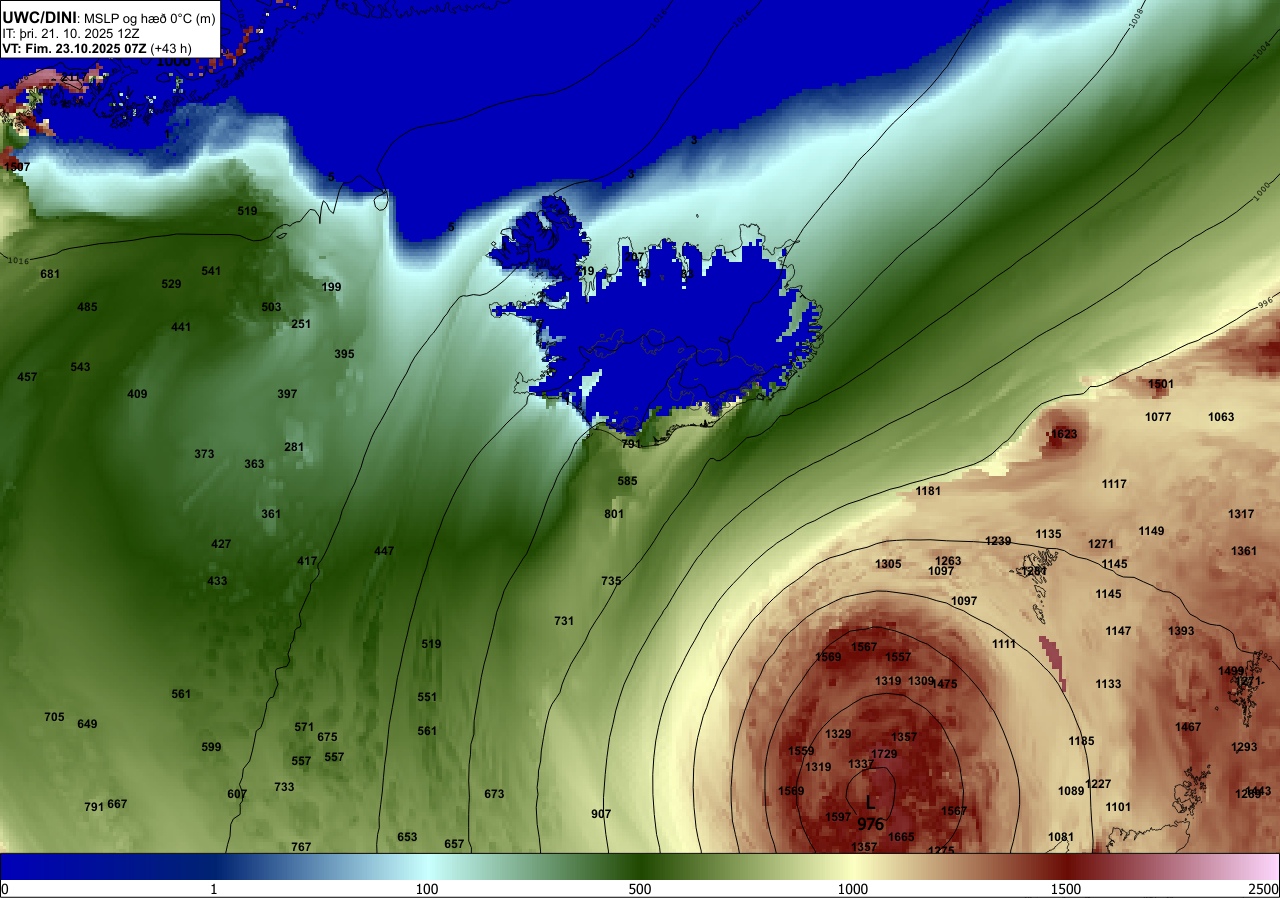The image size is (1280, 898).
Task: Select the 1063 value on the map
Action: pyautogui.click(x=1221, y=417)
